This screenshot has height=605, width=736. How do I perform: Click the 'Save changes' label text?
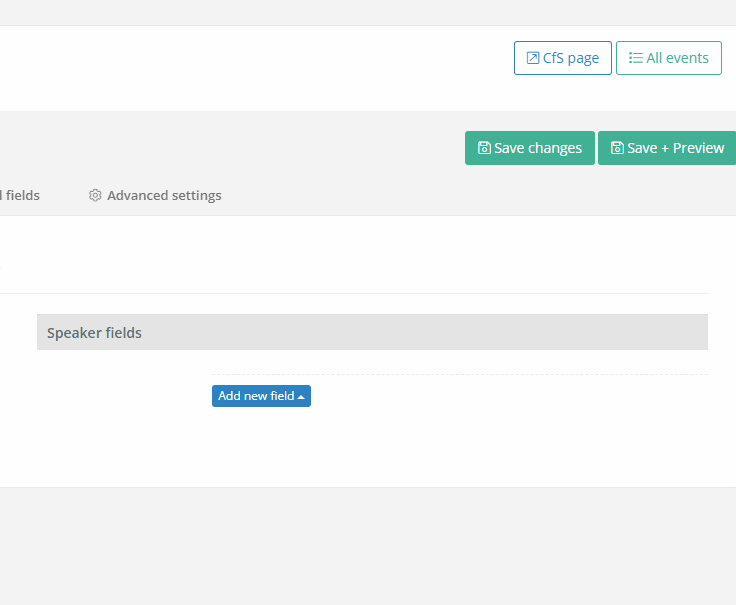538,148
